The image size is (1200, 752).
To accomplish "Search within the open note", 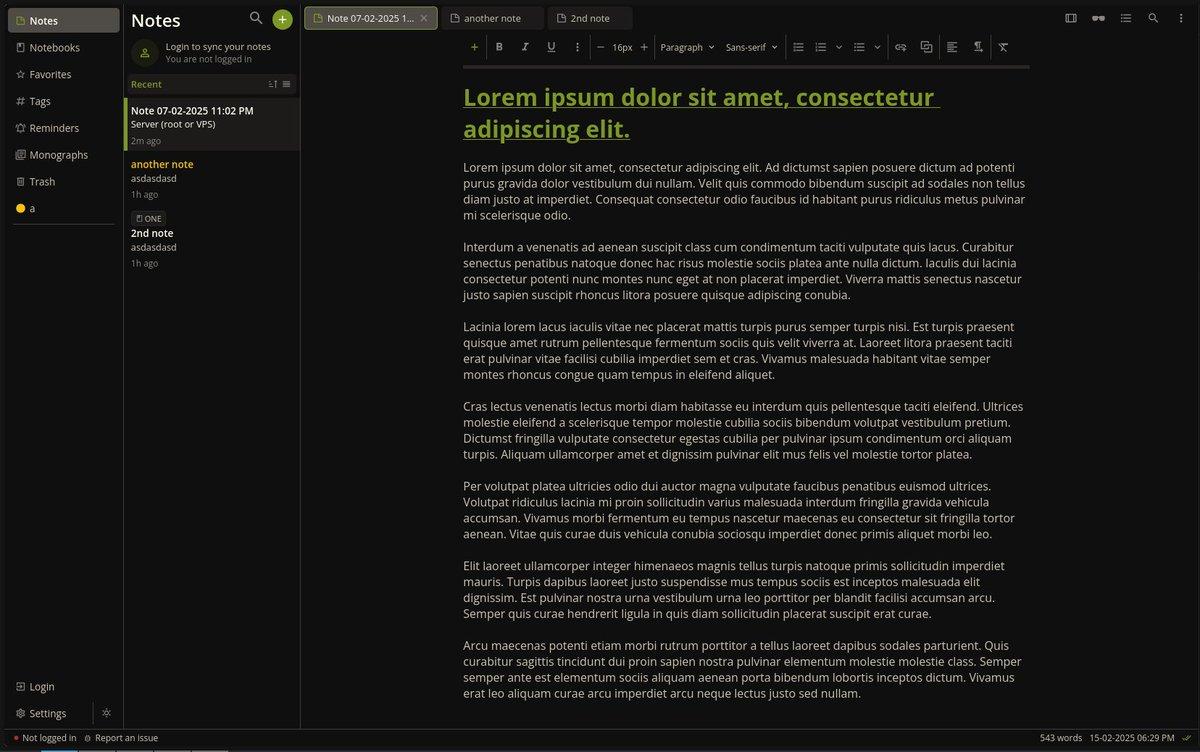I will (x=1153, y=18).
